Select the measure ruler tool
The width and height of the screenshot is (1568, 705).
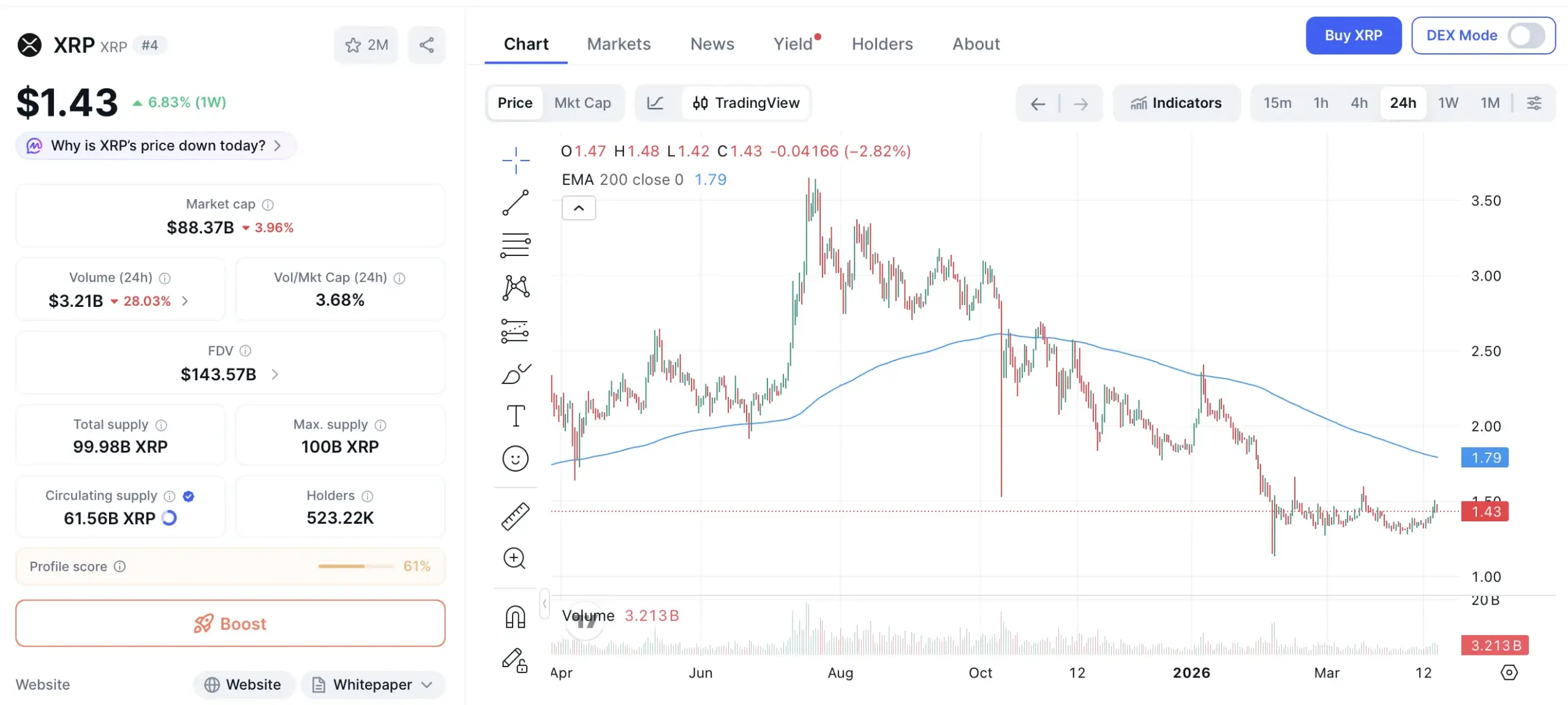pos(516,516)
